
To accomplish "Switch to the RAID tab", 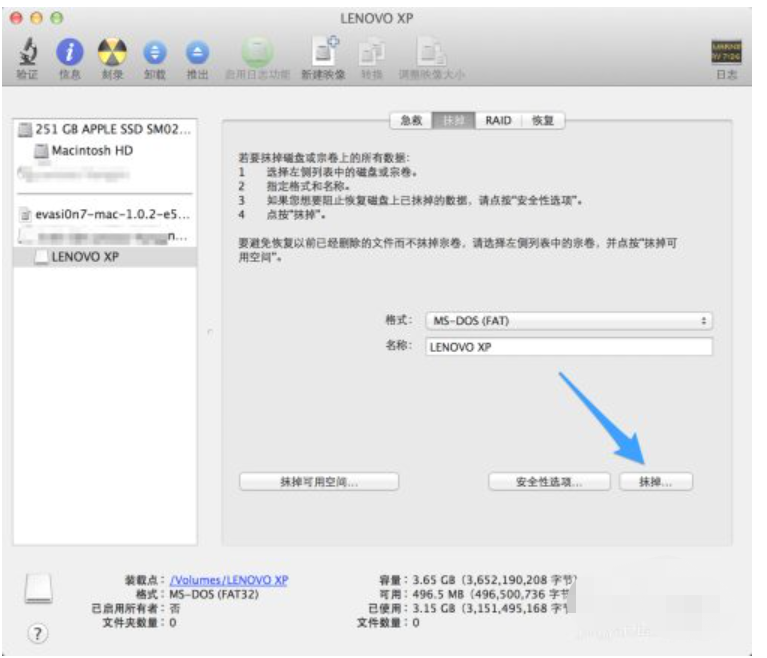I will tap(498, 121).
